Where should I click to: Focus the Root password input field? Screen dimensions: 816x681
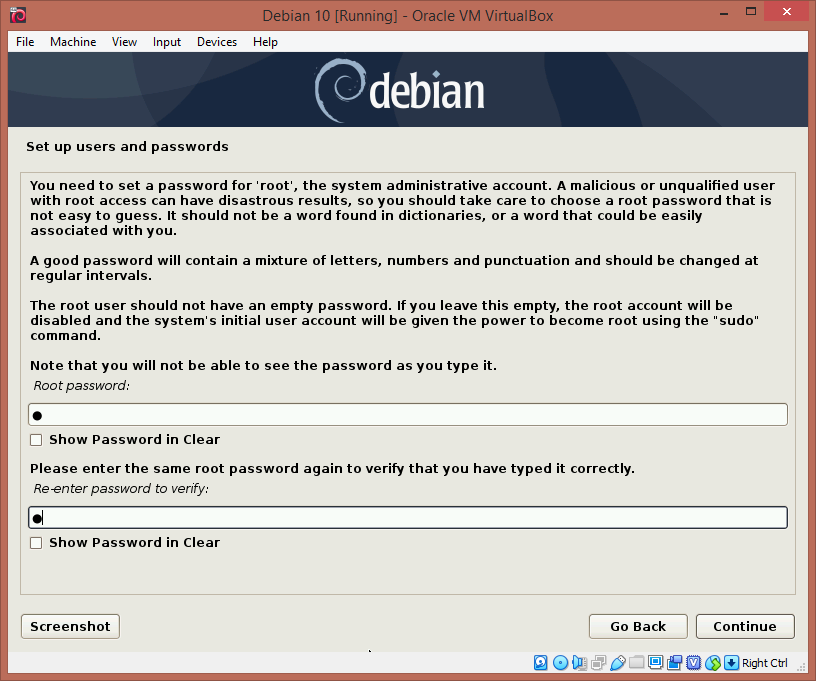(x=407, y=415)
